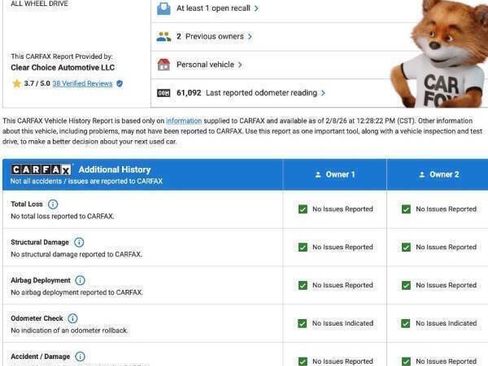Image resolution: width=488 pixels, height=366 pixels.
Task: Click Airbag Deployment Owner 2 green checkmark
Action: click(x=406, y=285)
